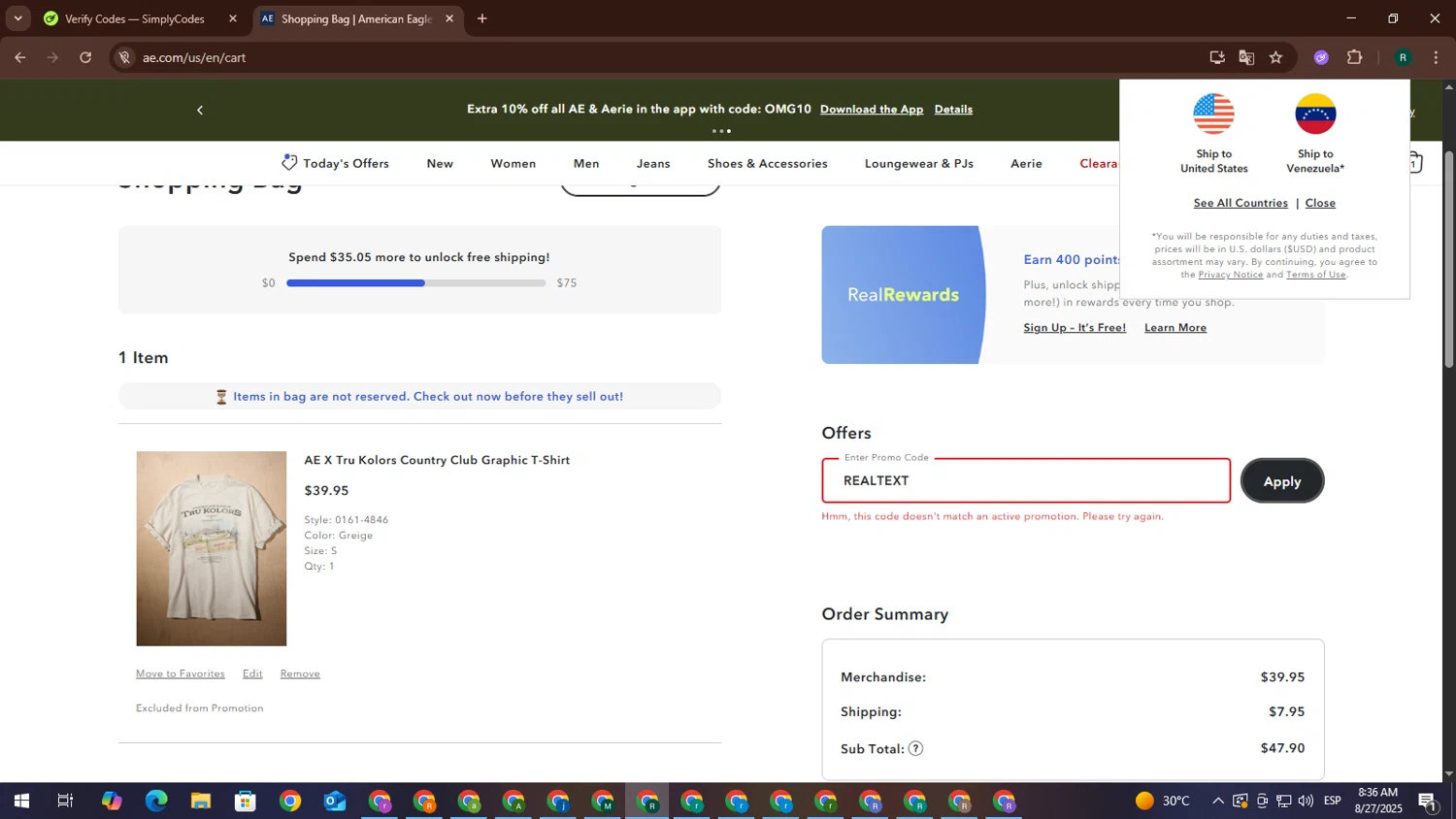Close the Verify Codes — SimplyCodes tab
The width and height of the screenshot is (1456, 819).
(233, 18)
